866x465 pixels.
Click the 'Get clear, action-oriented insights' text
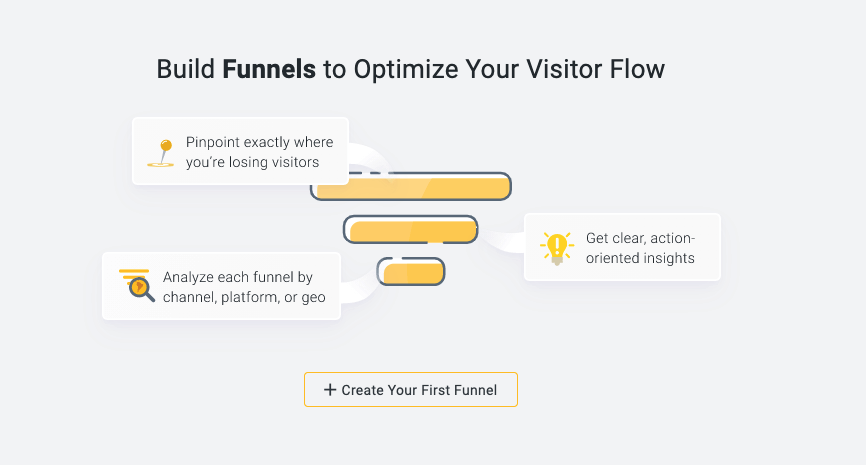(x=640, y=248)
